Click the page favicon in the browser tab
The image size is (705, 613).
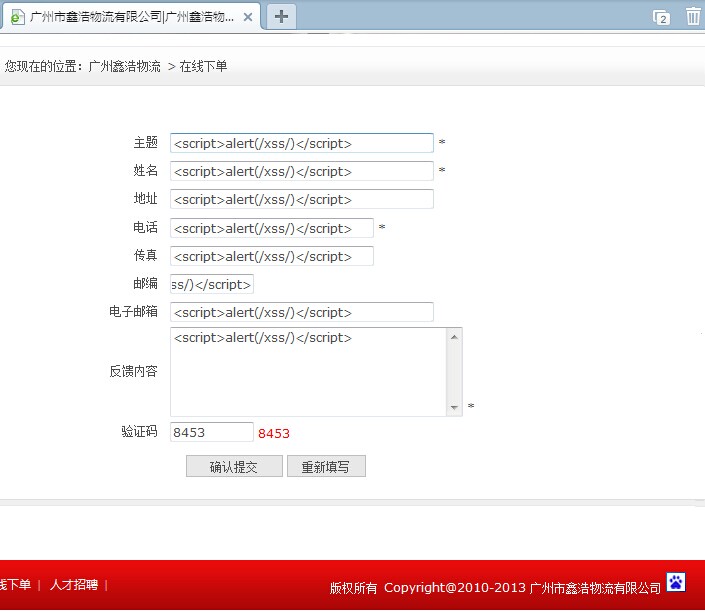[x=18, y=17]
